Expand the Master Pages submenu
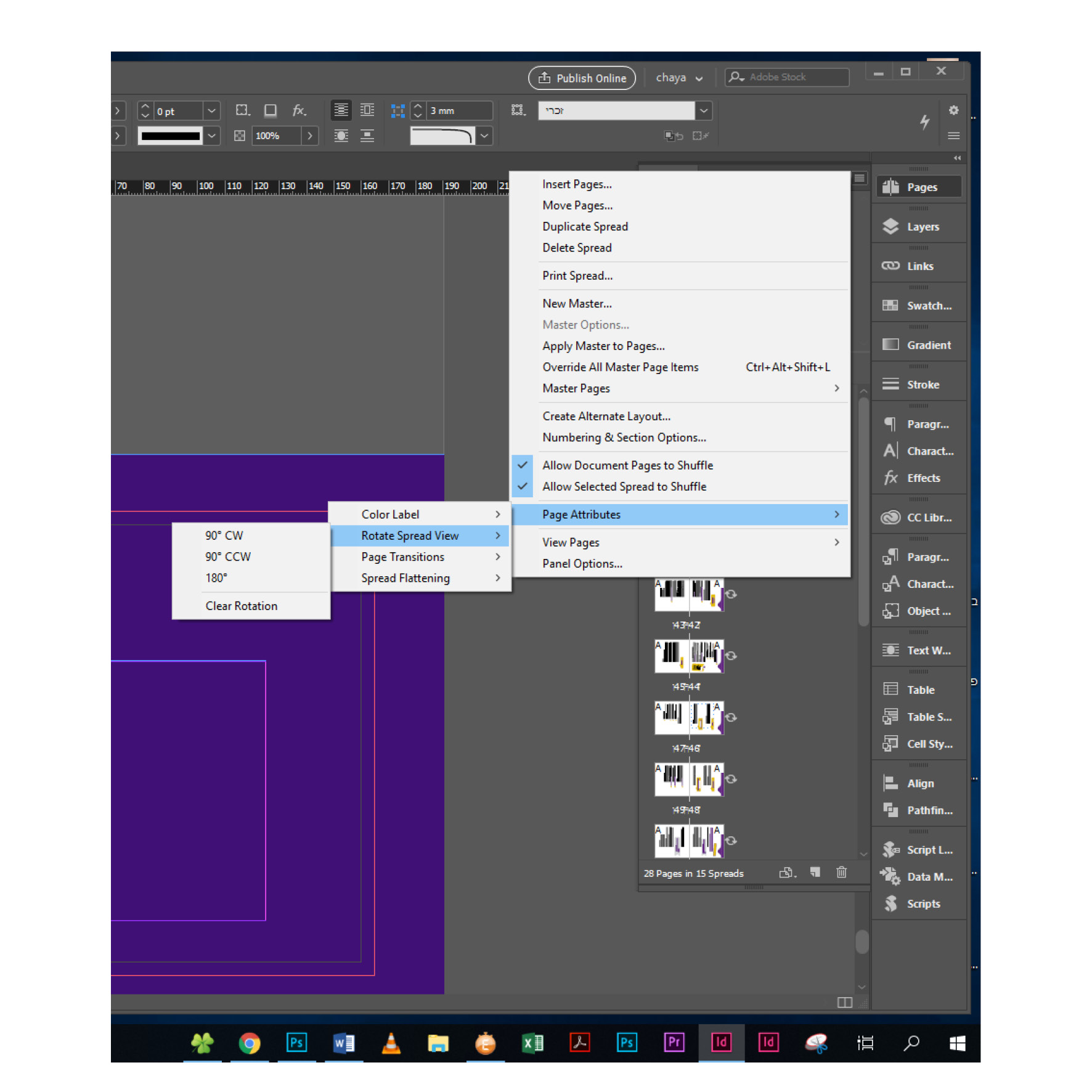This screenshot has height=1092, width=1092. (680, 388)
